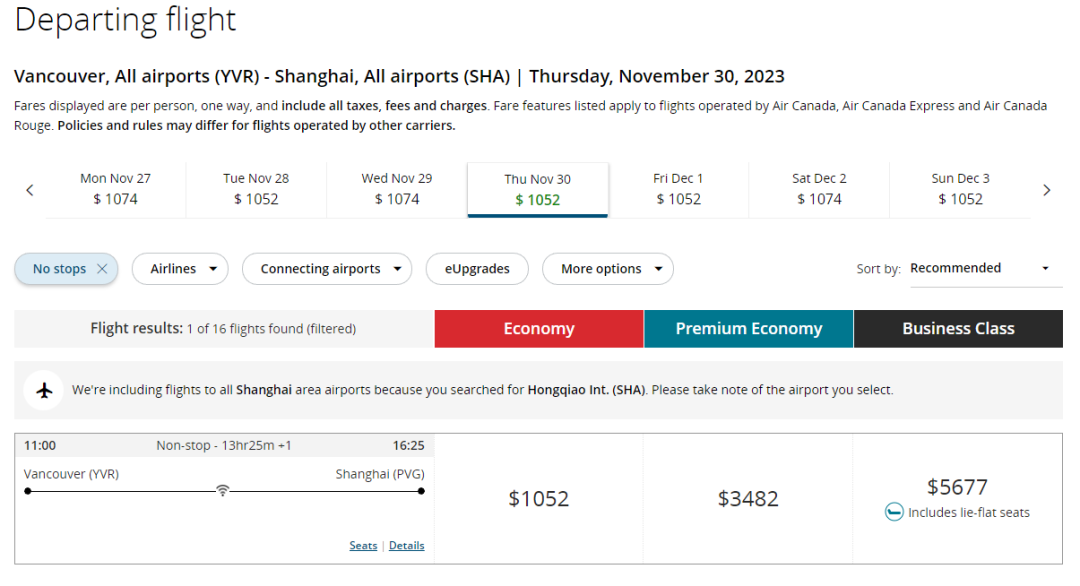Click the Premium Economy column header
Screen dimensions: 1080x586
748,329
